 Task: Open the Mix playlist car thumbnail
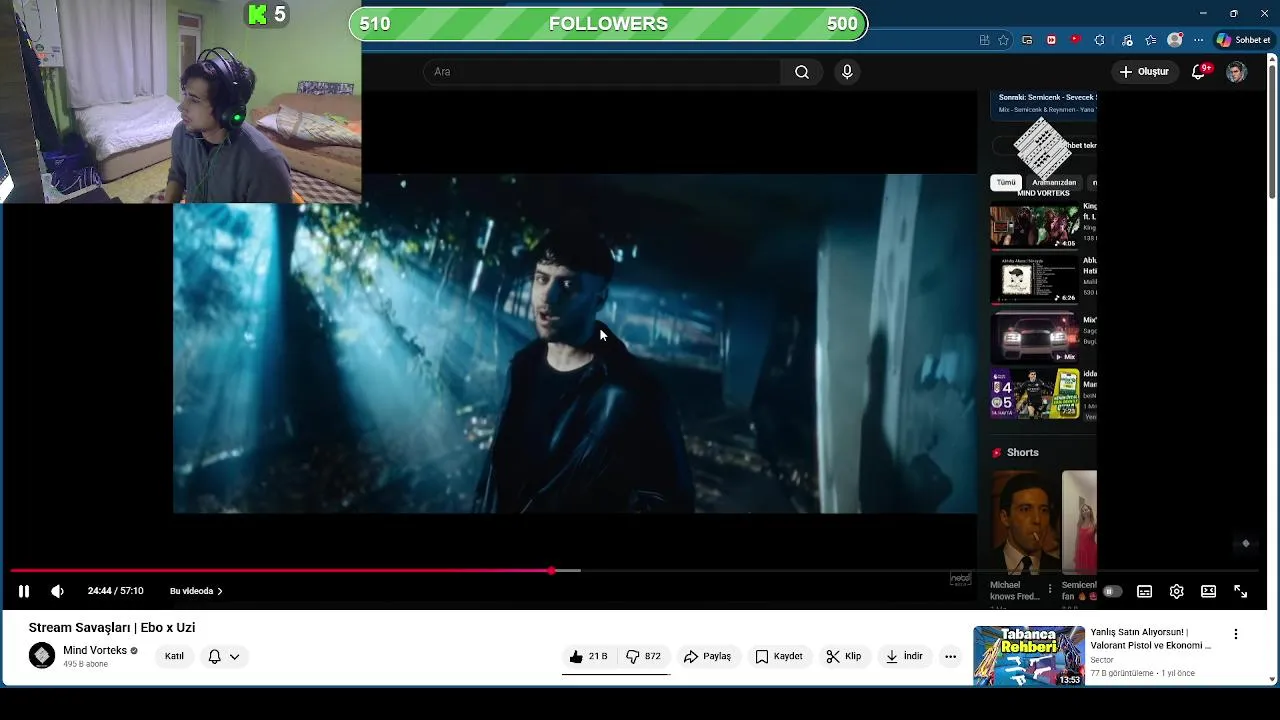(1035, 336)
